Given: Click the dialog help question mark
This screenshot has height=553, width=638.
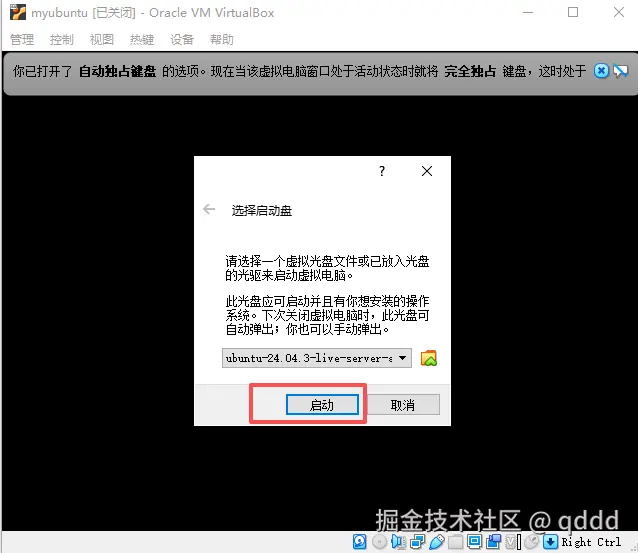Looking at the screenshot, I should tap(382, 171).
